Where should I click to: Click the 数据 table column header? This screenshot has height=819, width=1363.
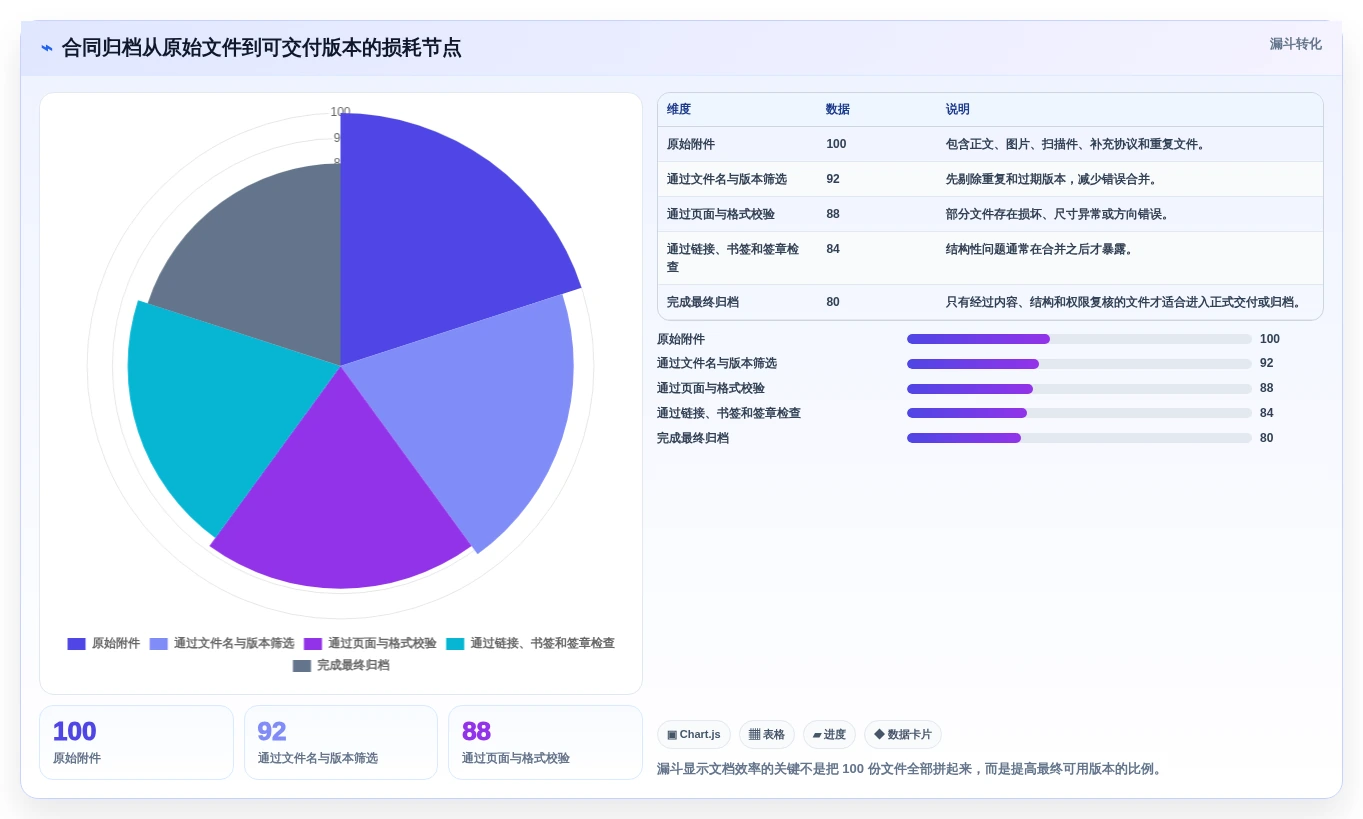click(x=838, y=110)
